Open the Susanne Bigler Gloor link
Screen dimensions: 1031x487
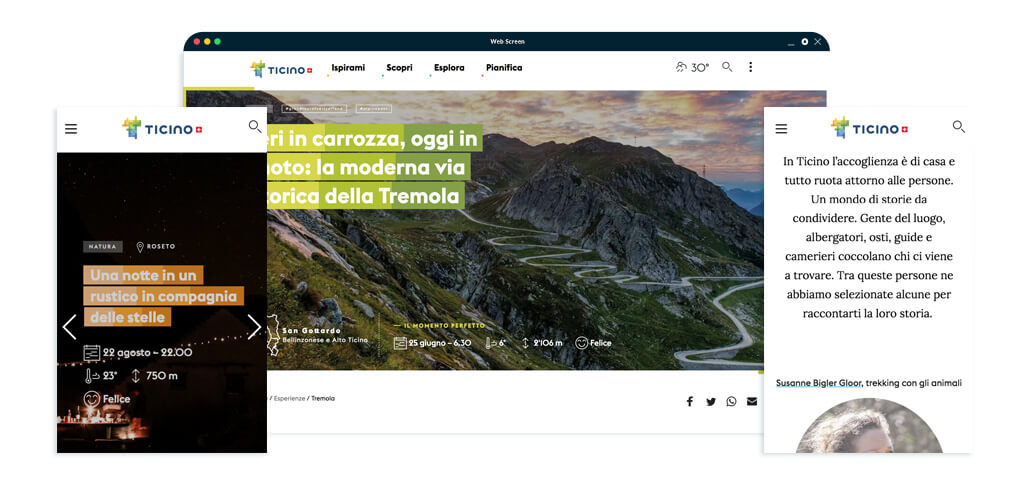(819, 383)
